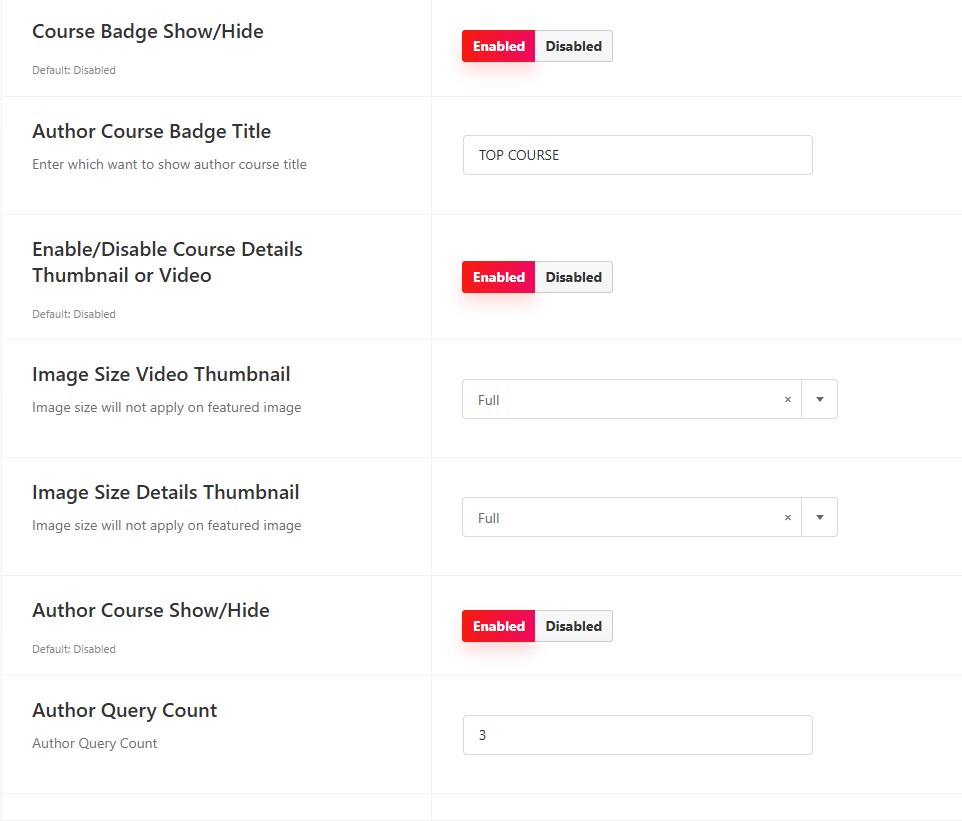Image resolution: width=962 pixels, height=821 pixels.
Task: Enable the Course Badge Show/Hide option
Action: (499, 46)
